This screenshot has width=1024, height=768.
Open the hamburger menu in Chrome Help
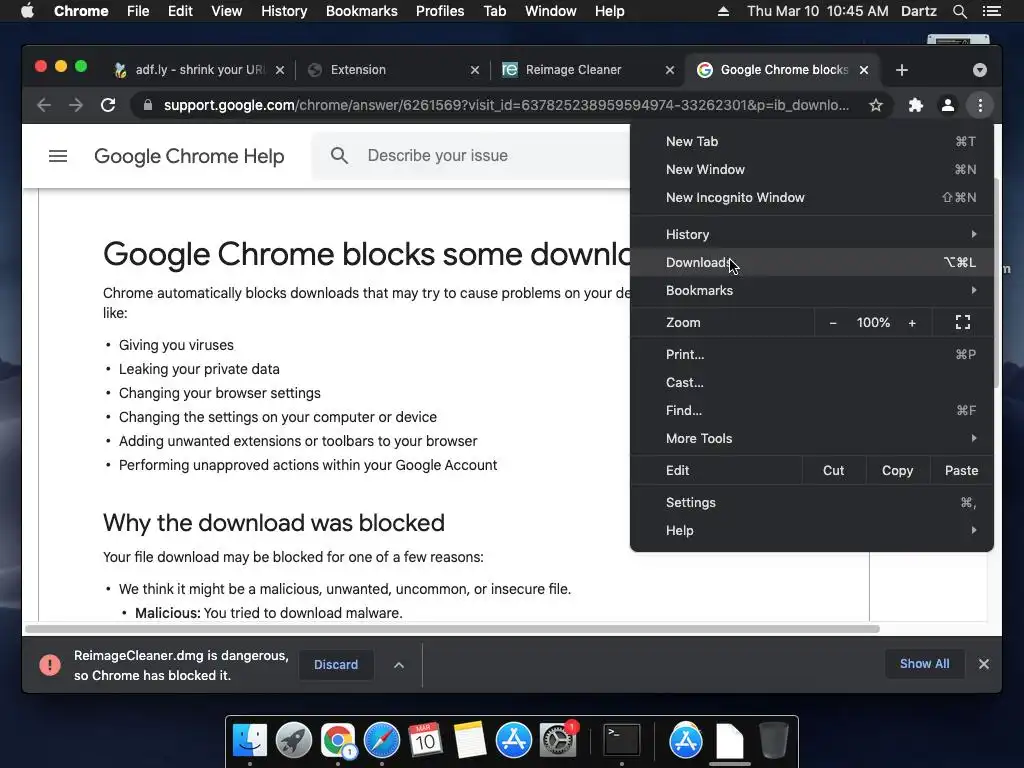tap(58, 156)
